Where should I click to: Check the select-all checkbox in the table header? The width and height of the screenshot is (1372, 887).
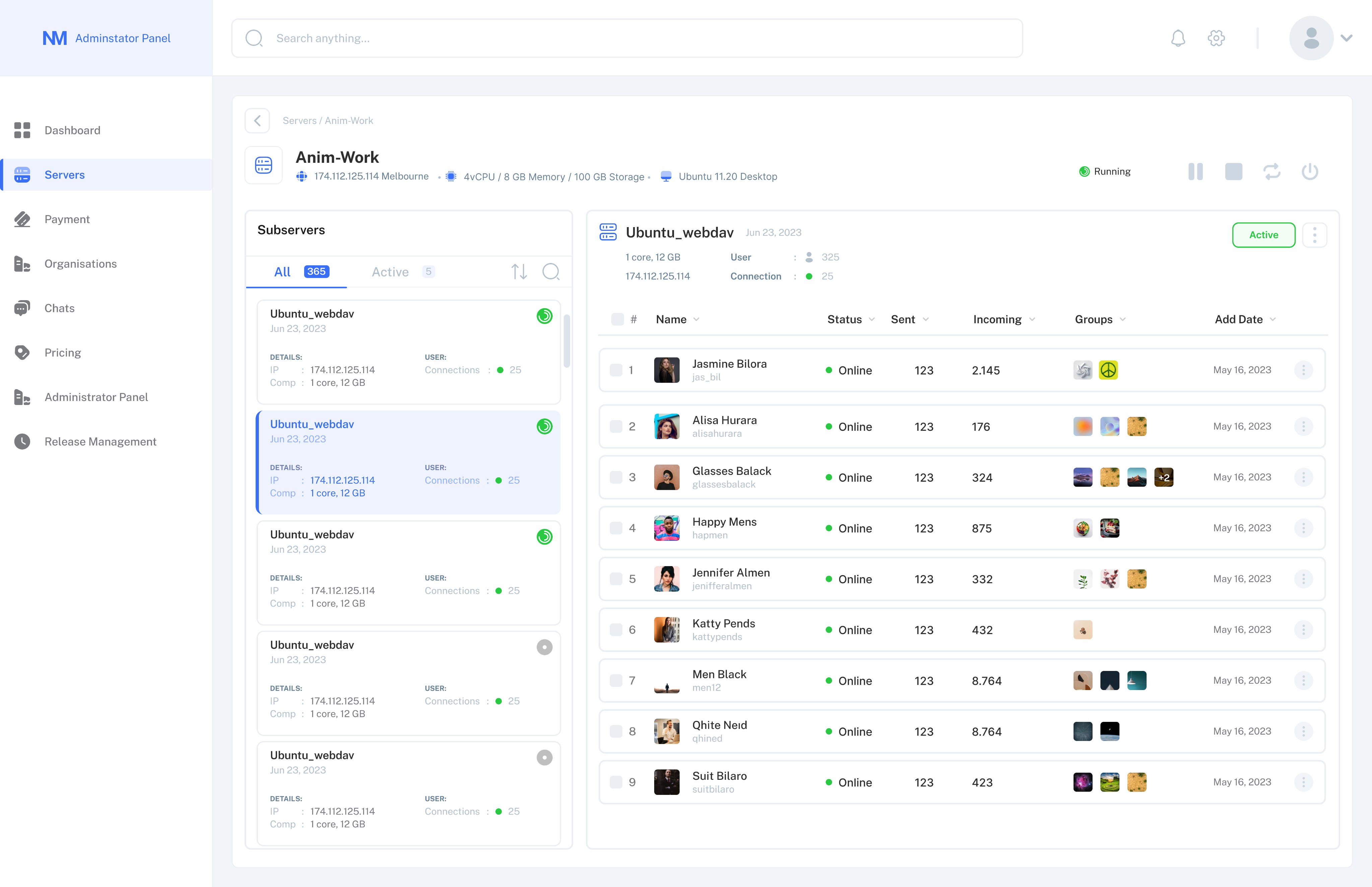617,319
